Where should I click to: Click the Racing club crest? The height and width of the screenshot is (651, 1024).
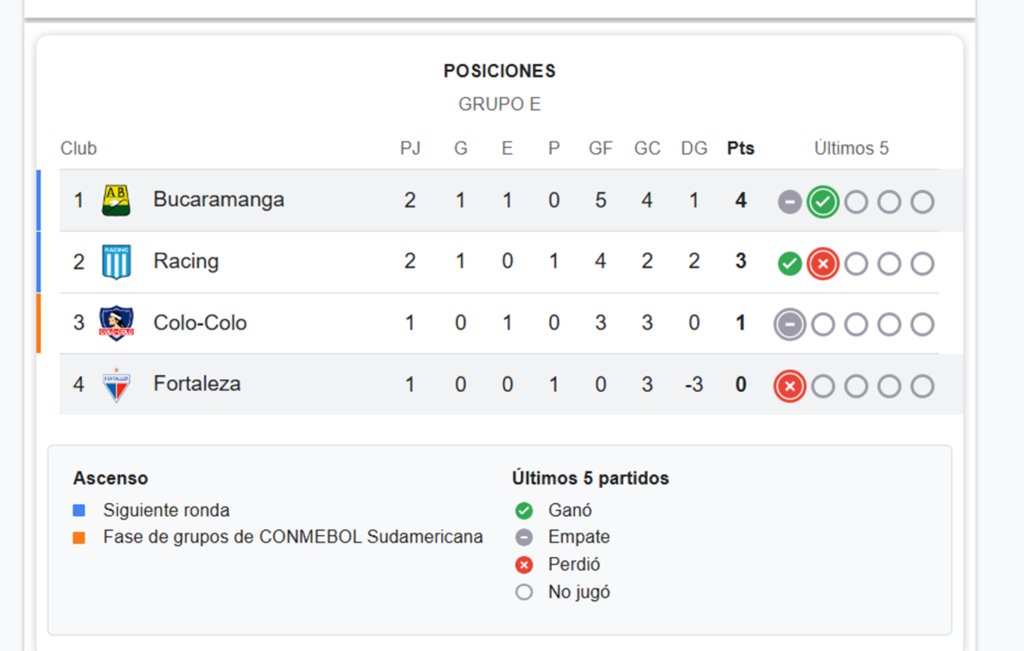(x=116, y=262)
